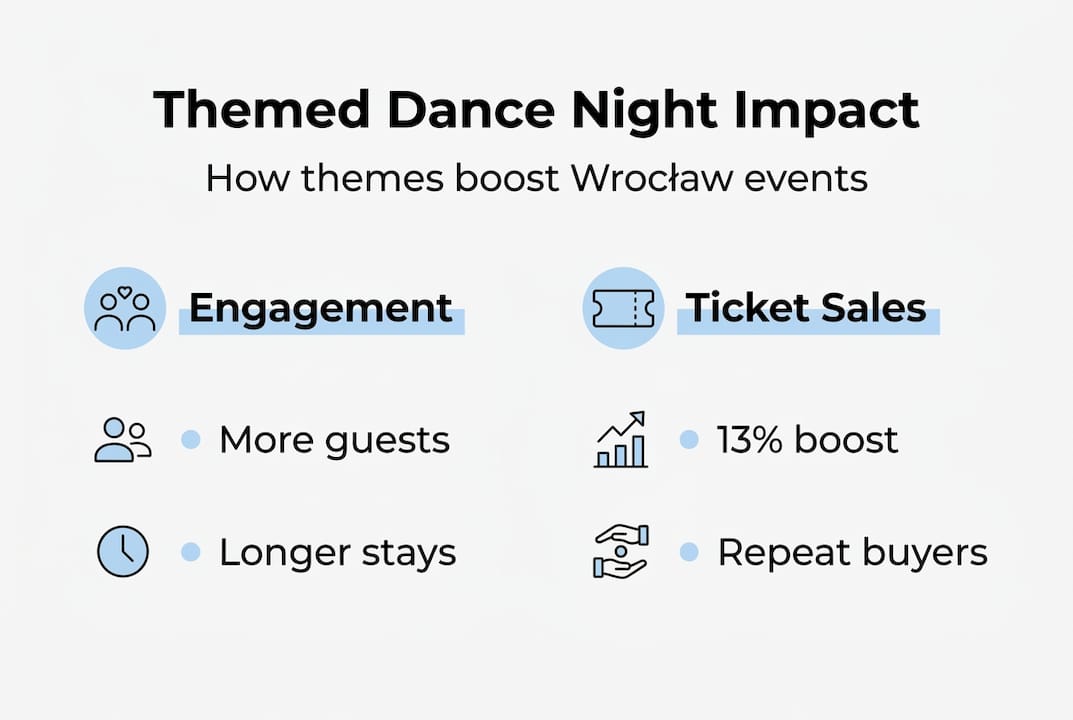Select the Longer stays label

coord(337,552)
